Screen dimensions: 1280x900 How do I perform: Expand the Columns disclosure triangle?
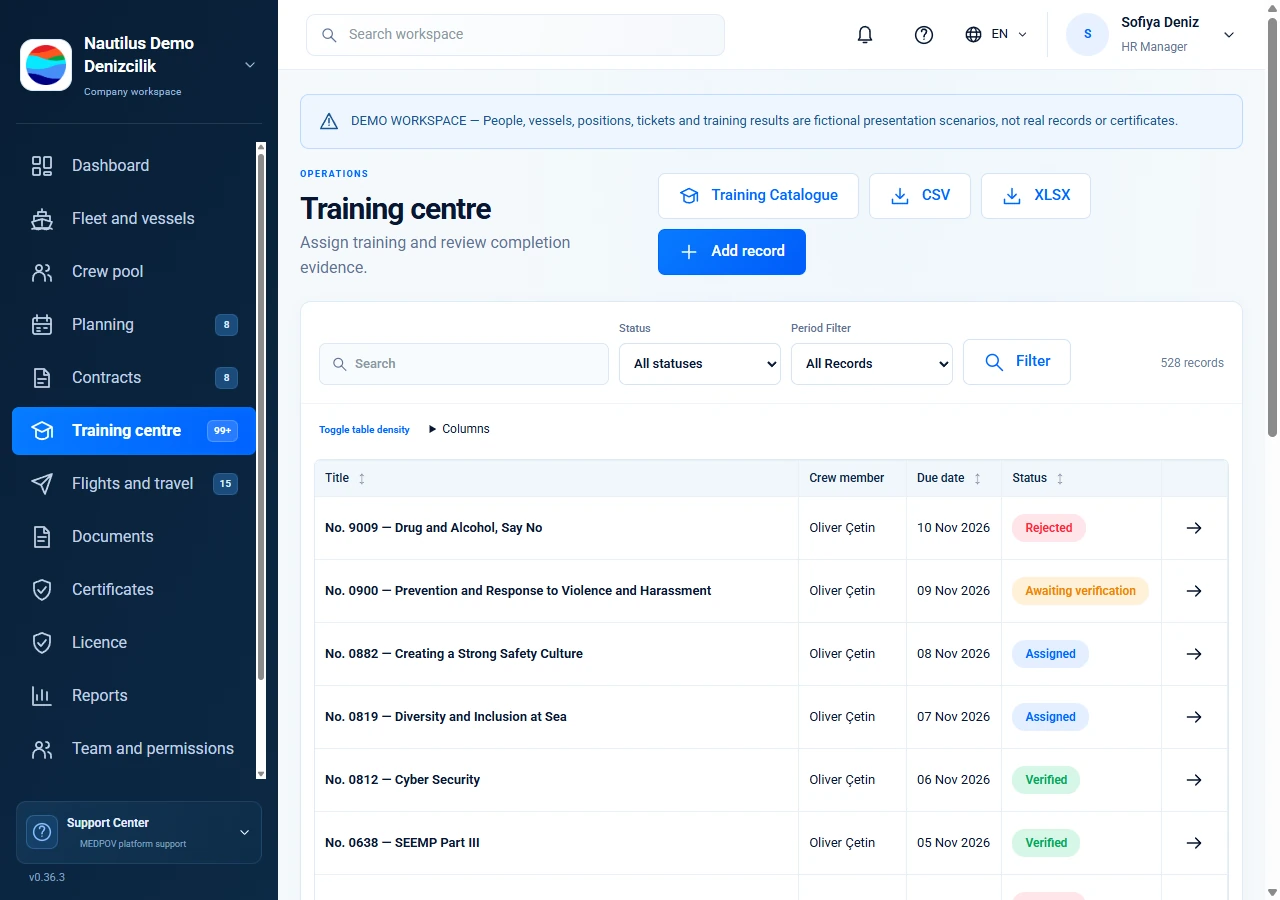pyautogui.click(x=433, y=429)
